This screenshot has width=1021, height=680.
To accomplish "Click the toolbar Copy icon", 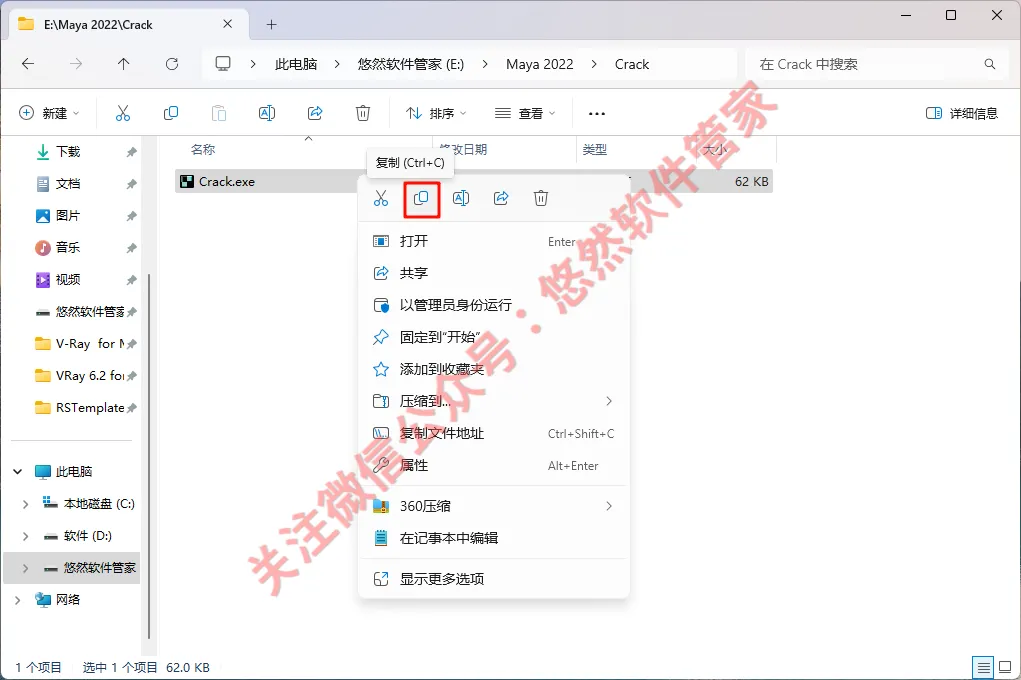I will coord(171,113).
